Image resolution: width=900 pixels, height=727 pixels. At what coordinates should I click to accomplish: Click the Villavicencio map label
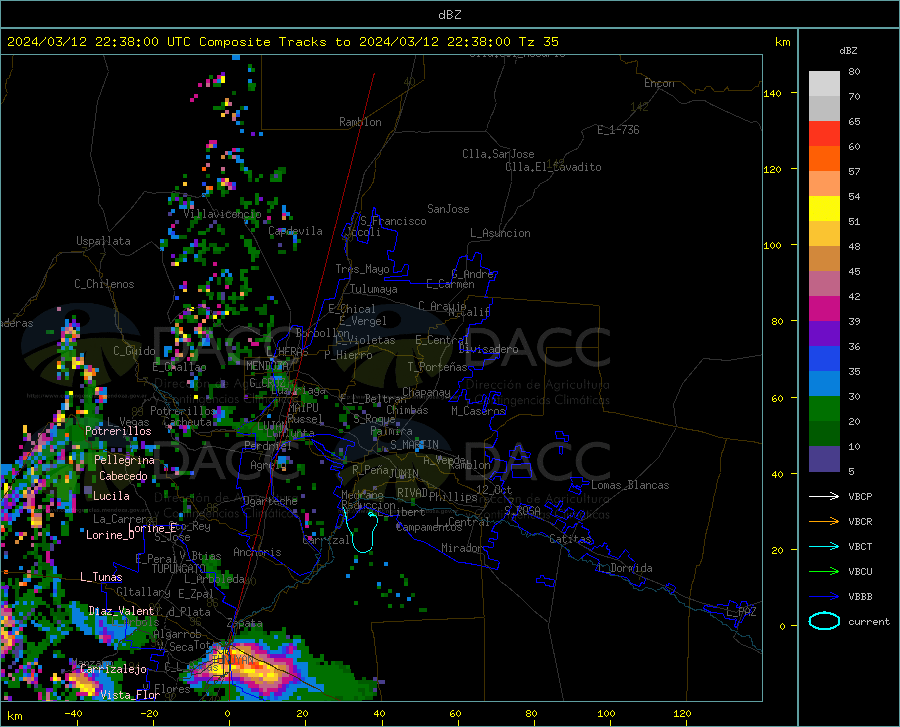point(222,214)
